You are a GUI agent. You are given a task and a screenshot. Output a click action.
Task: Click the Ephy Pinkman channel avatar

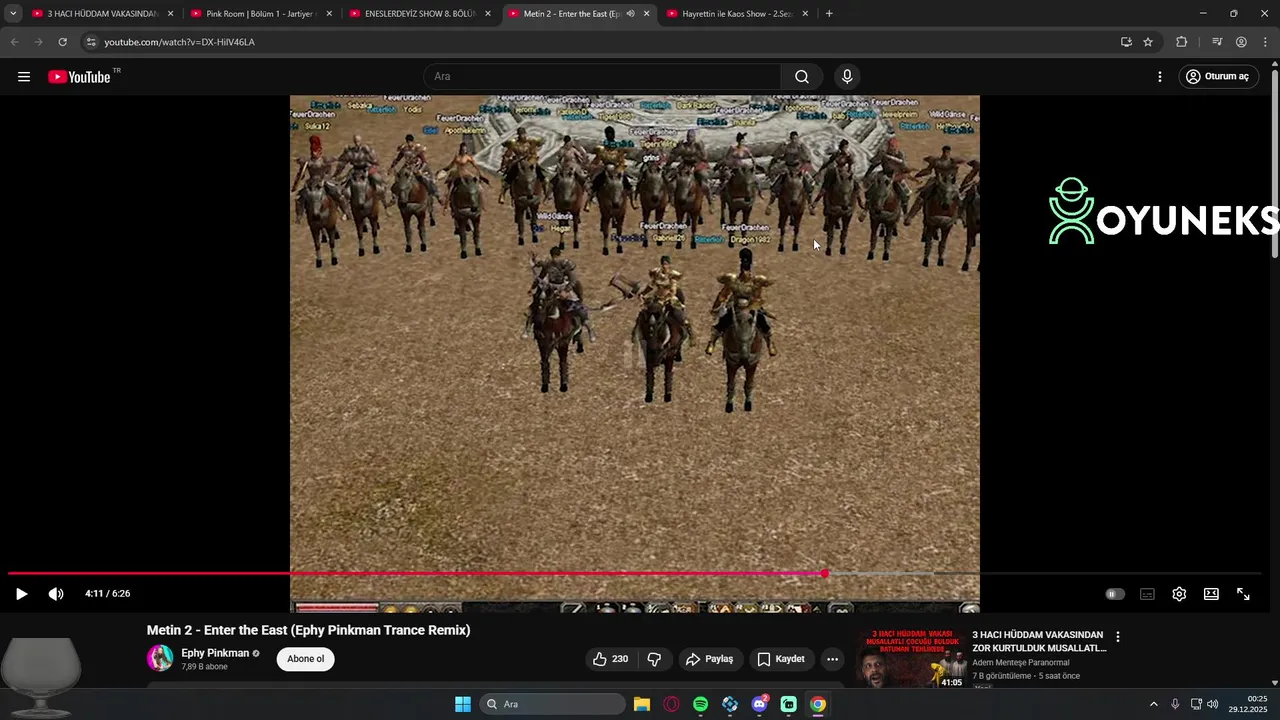pyautogui.click(x=160, y=658)
